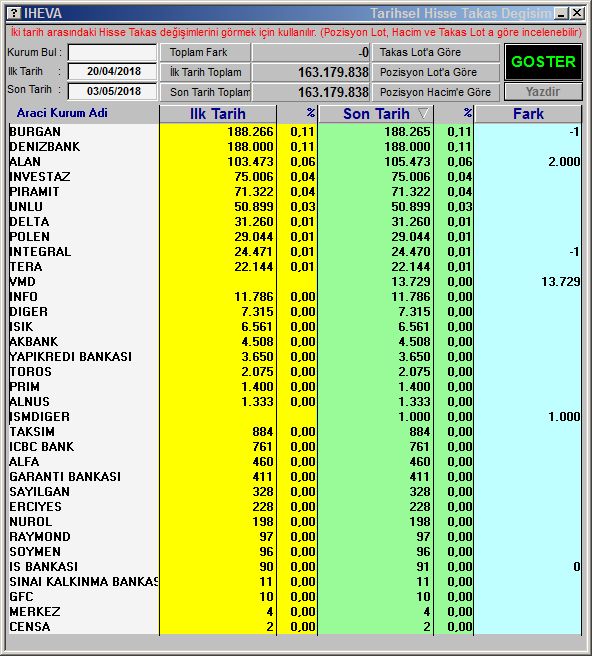Select the SAYILGAN row

tap(295, 492)
